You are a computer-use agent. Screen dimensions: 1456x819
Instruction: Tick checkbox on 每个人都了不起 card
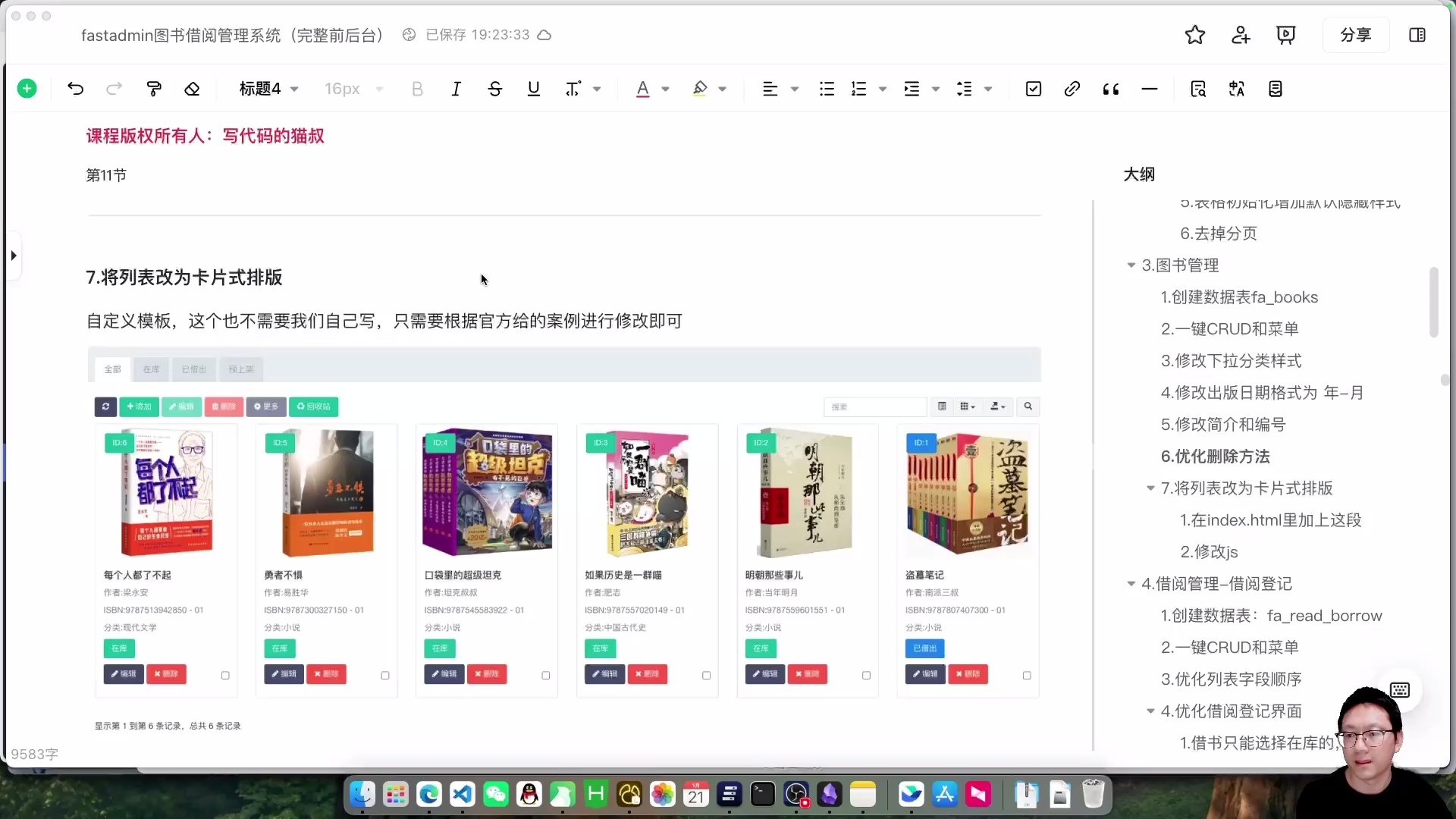point(225,675)
